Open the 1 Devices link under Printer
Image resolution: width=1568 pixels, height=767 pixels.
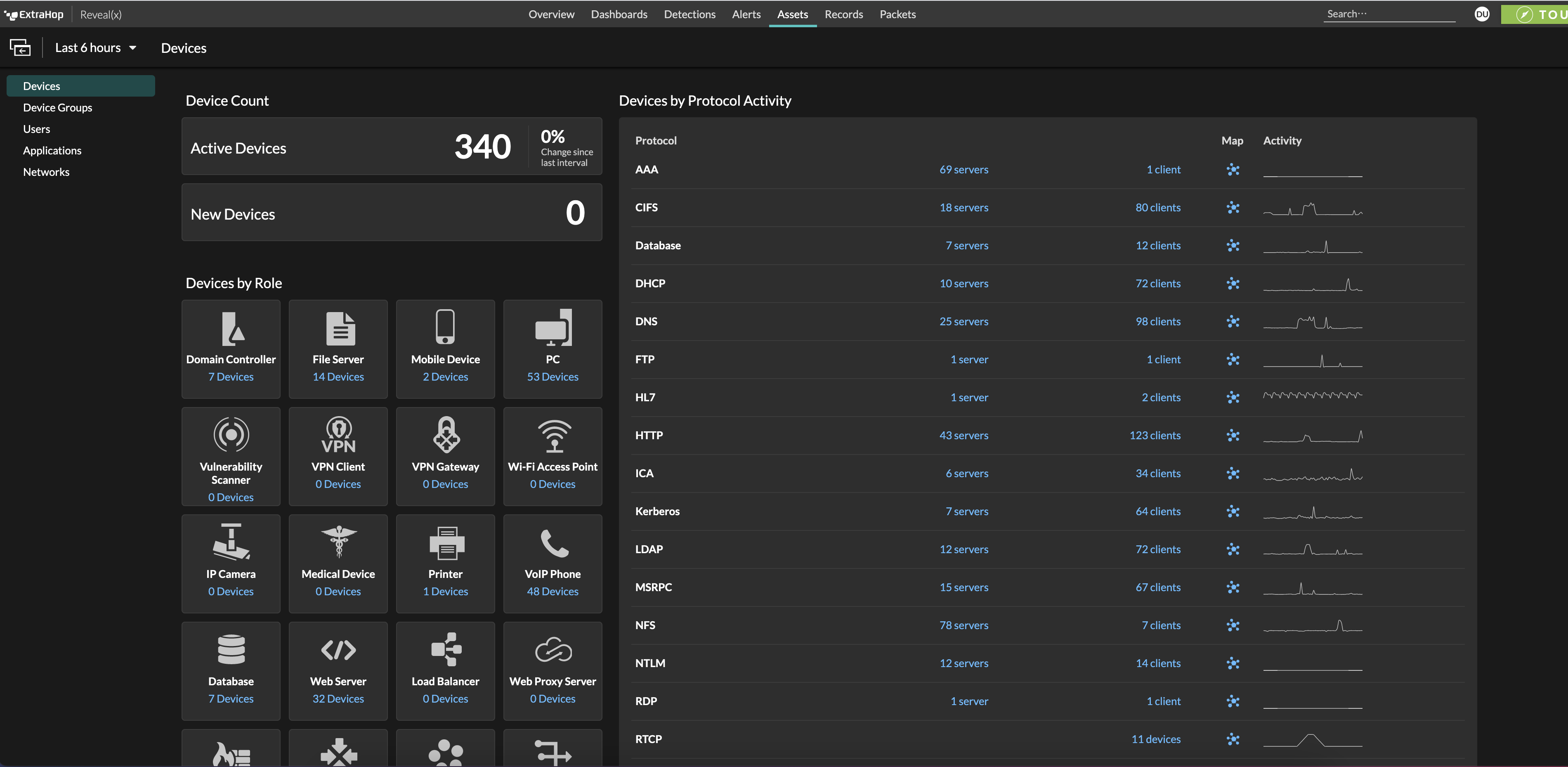point(446,592)
